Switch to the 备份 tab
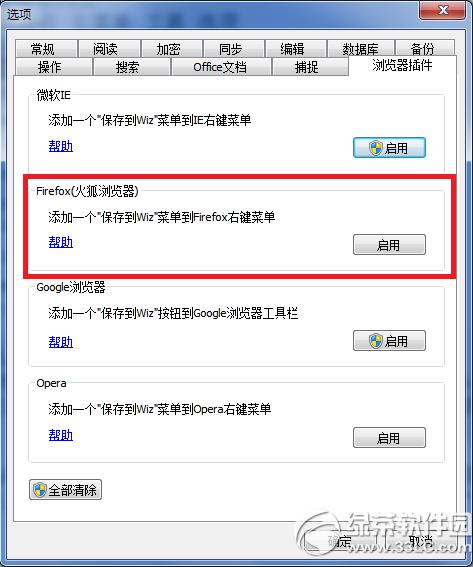Screen dimensions: 473x567 click(425, 49)
